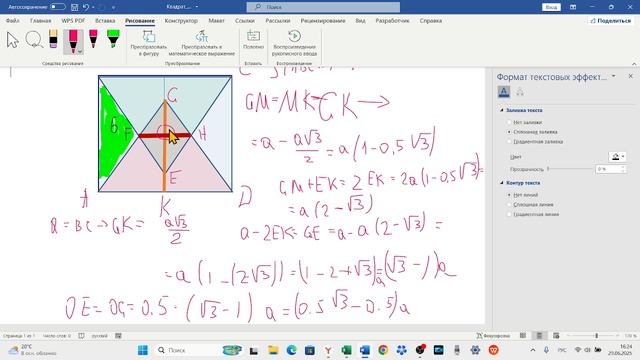Toggle the AutoSave switch (Автосохранение)
This screenshot has height=360, width=640.
click(58, 7)
